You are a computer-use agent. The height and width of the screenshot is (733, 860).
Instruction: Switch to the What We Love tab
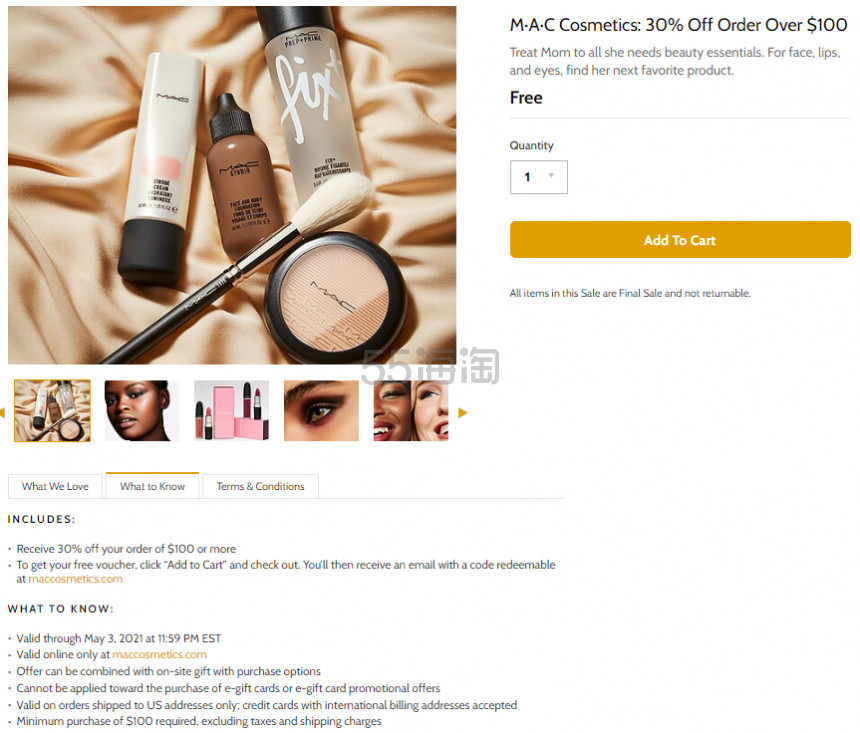pyautogui.click(x=55, y=486)
